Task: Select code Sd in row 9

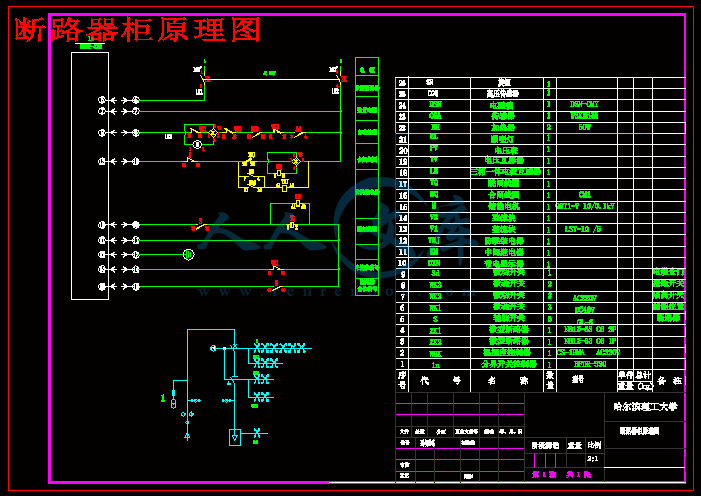Action: (435, 273)
